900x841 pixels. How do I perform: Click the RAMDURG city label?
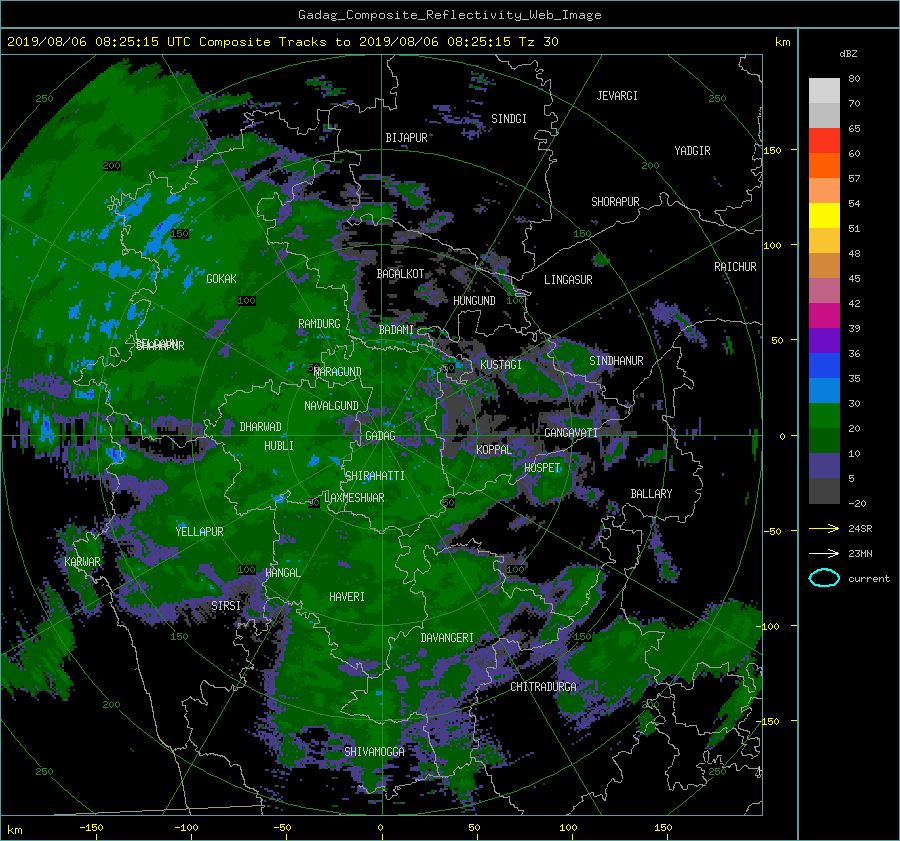click(x=319, y=324)
